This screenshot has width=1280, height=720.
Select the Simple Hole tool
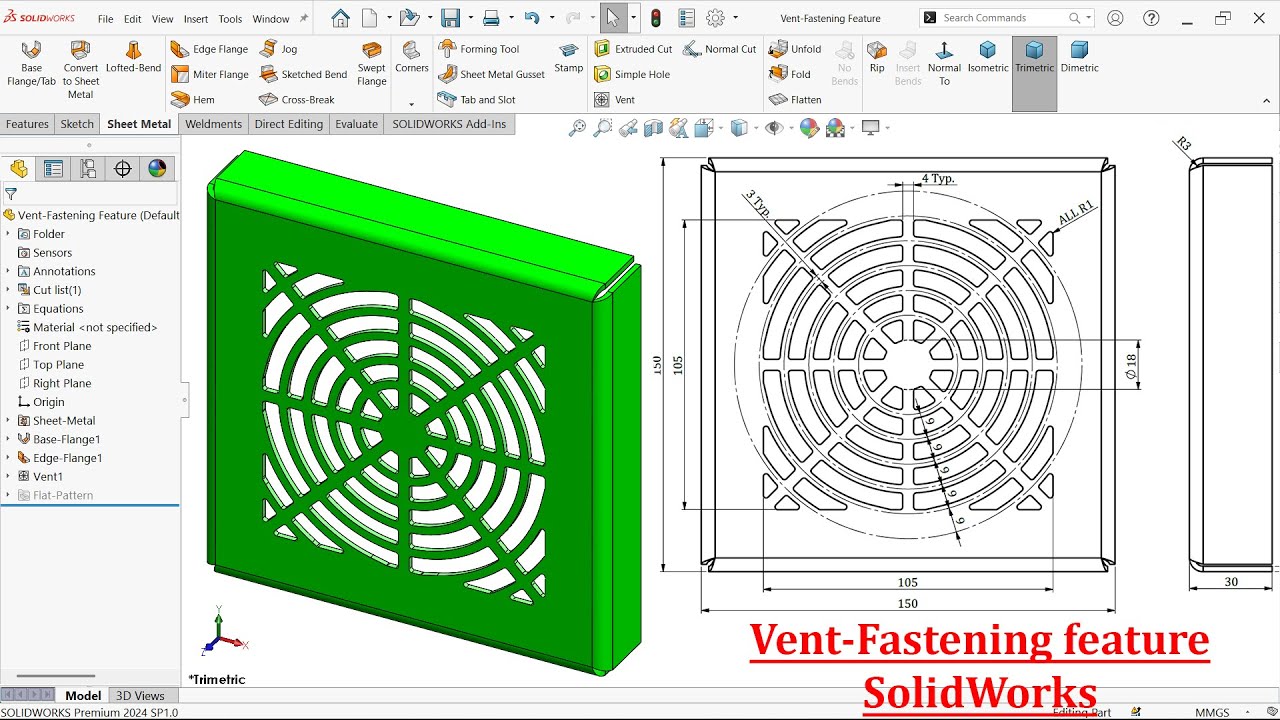(x=632, y=74)
